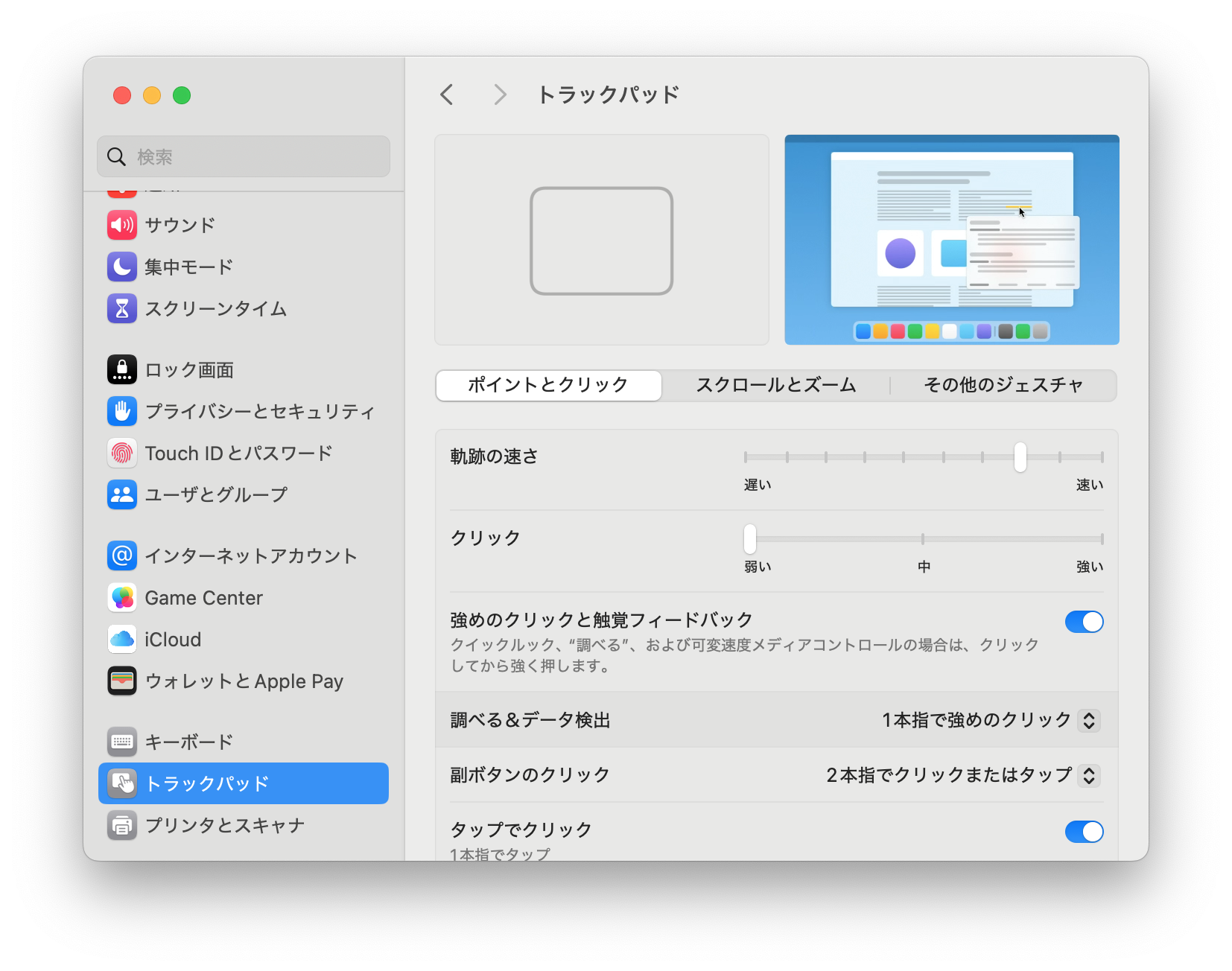Open プライバシーとセキュリティ hand icon
Screen dimensions: 1232x971
click(122, 411)
